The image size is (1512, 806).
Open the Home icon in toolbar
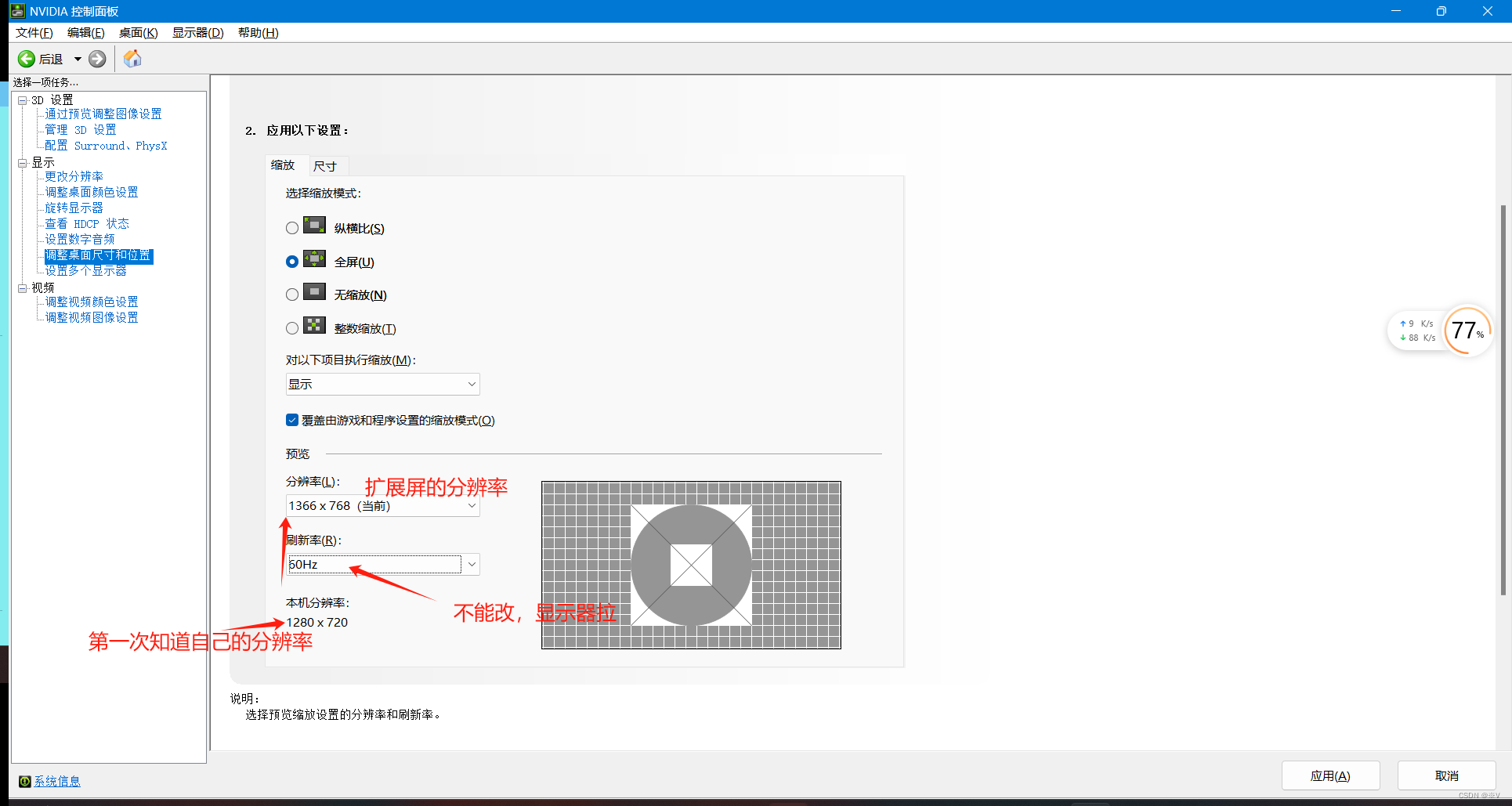pos(132,59)
